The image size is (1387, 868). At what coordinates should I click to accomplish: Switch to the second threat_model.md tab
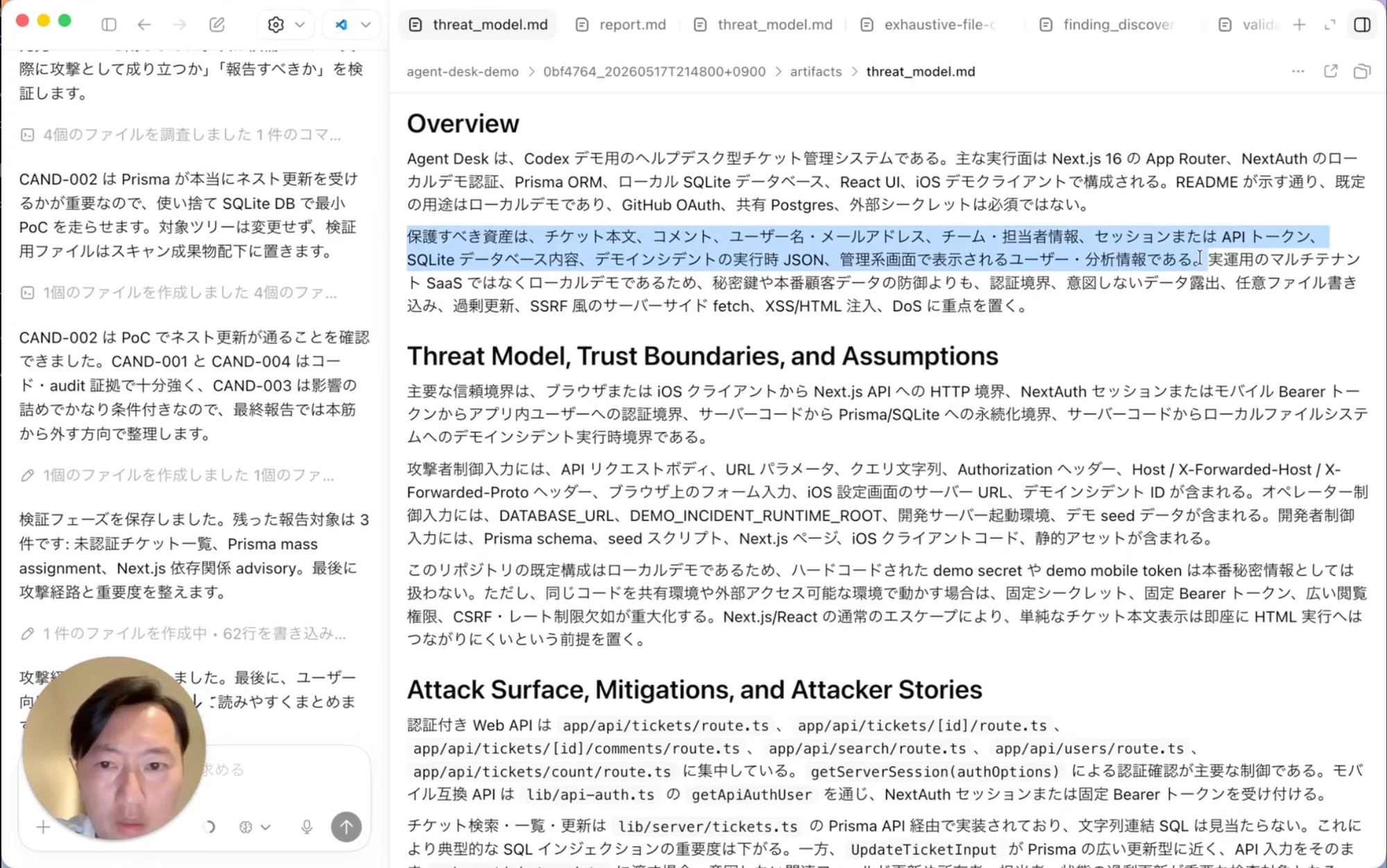pyautogui.click(x=764, y=24)
